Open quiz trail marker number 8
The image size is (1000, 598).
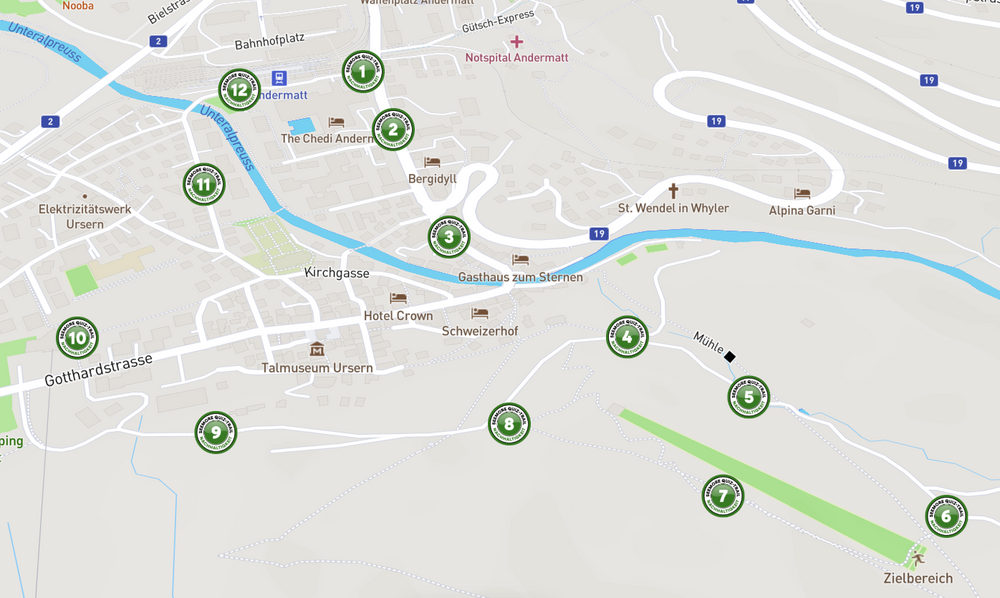(509, 424)
